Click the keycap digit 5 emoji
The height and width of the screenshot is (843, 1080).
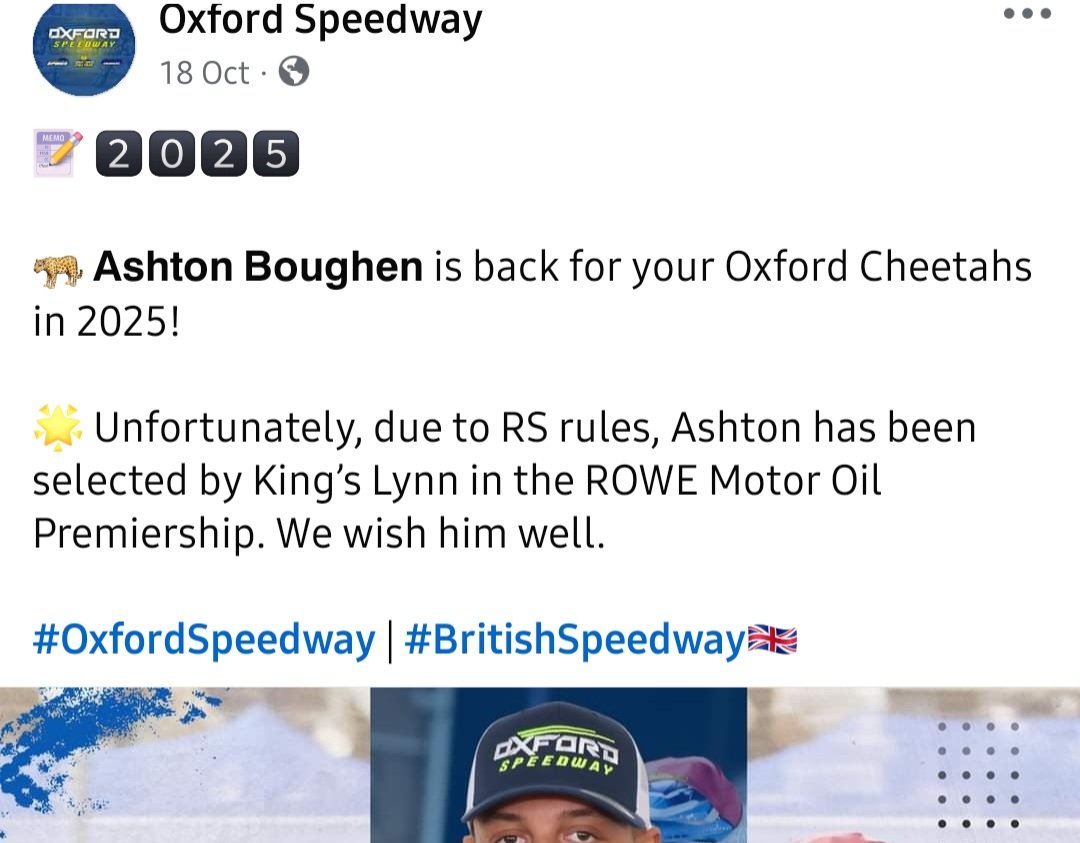[x=275, y=154]
